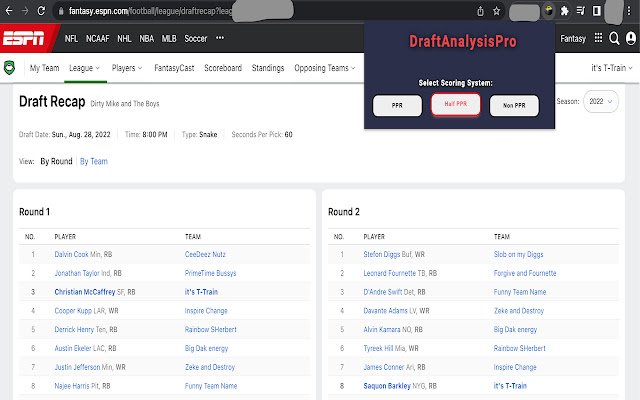640x400 pixels.
Task: Open the CeeDeez Nutz team link
Action: point(205,254)
